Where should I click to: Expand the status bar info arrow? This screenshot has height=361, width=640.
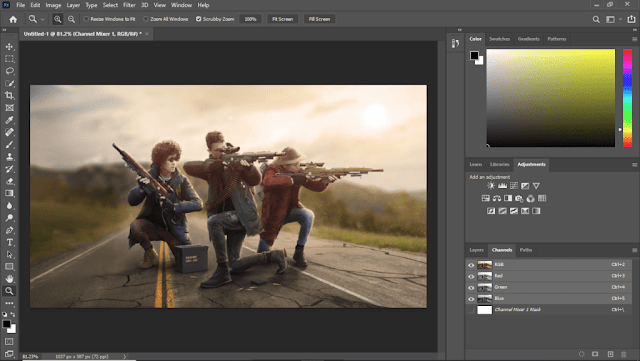125,357
